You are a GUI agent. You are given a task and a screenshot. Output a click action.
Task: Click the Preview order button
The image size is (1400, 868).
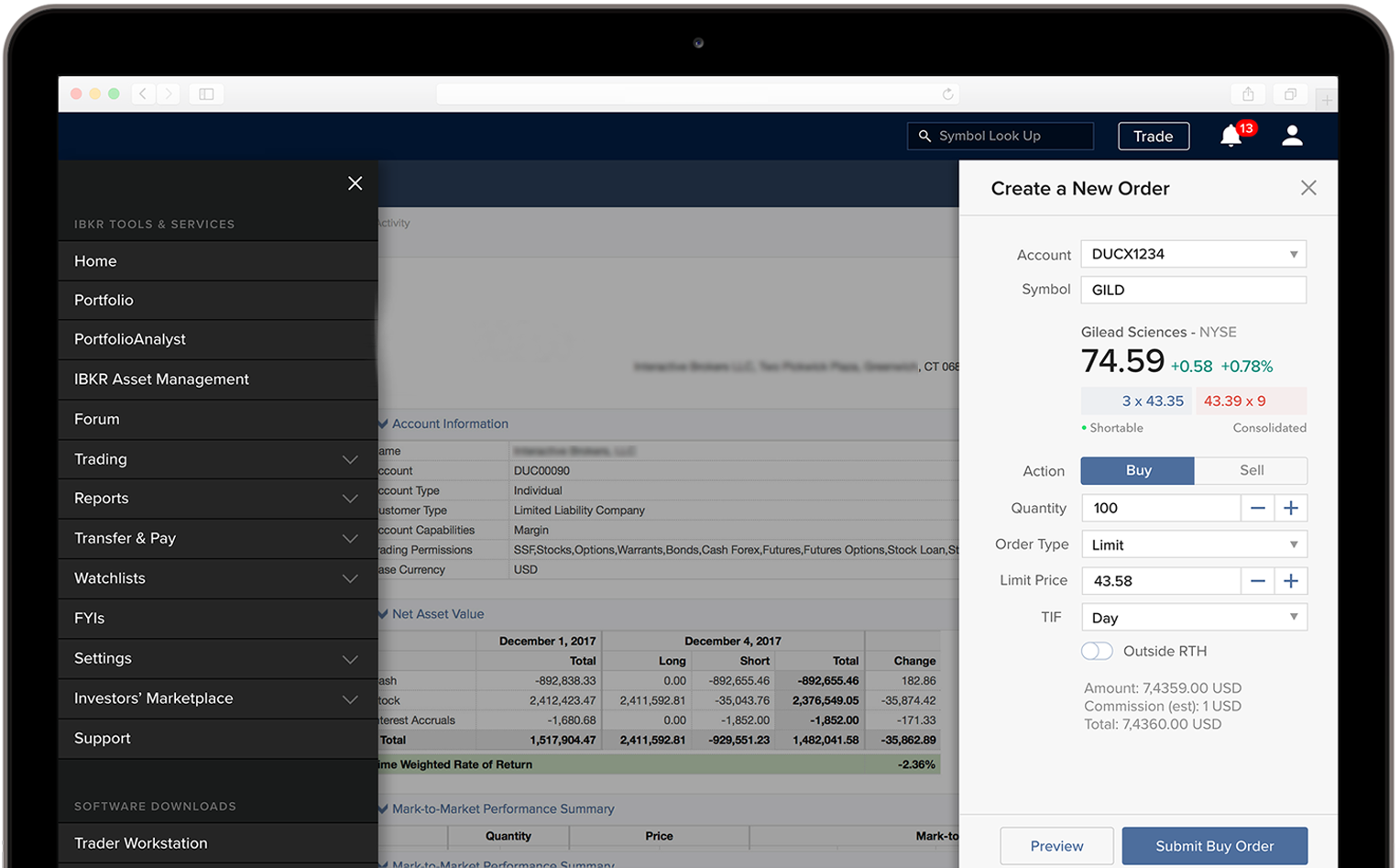click(x=1056, y=846)
